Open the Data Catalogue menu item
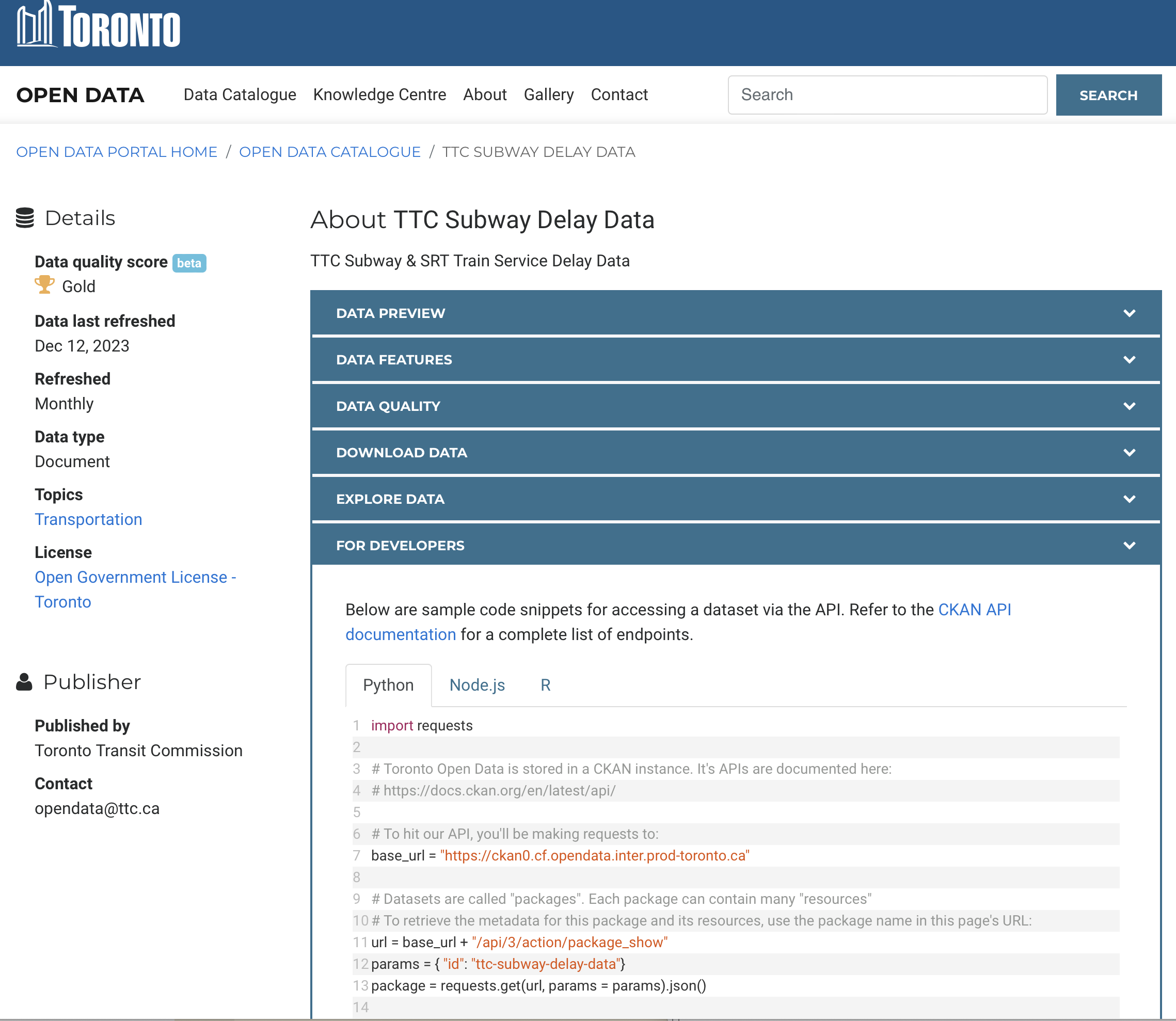The width and height of the screenshot is (1176, 1021). point(240,94)
